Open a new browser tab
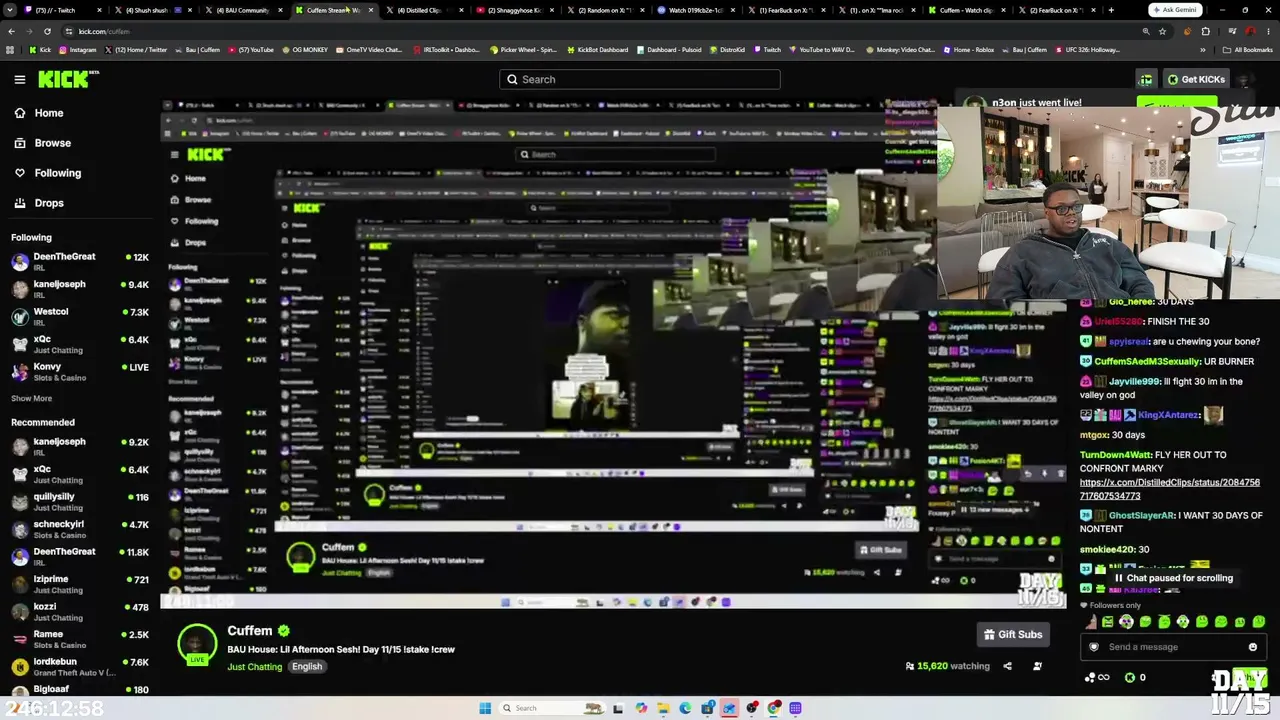The image size is (1280, 720). (1111, 10)
